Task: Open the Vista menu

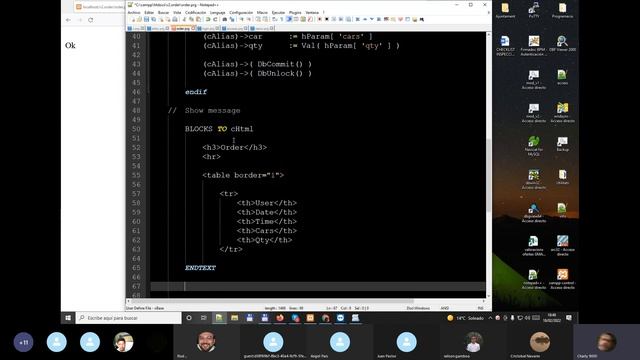Action: [177, 13]
